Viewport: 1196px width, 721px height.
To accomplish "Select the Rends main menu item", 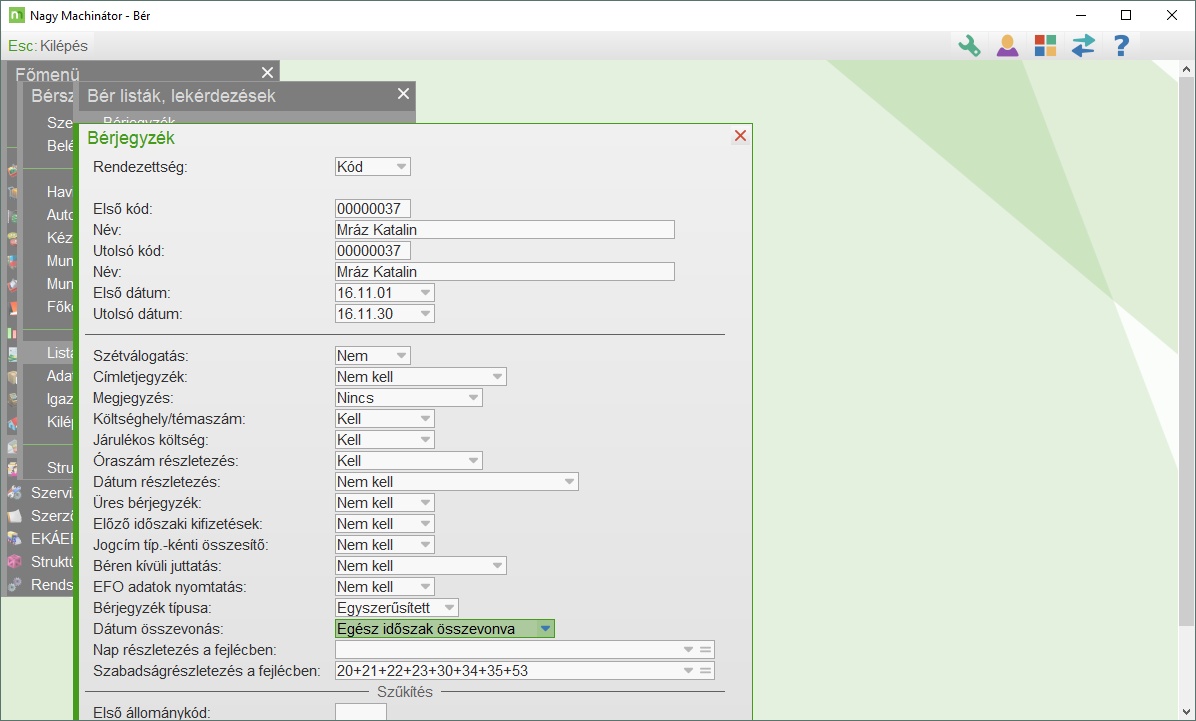I will tap(52, 585).
